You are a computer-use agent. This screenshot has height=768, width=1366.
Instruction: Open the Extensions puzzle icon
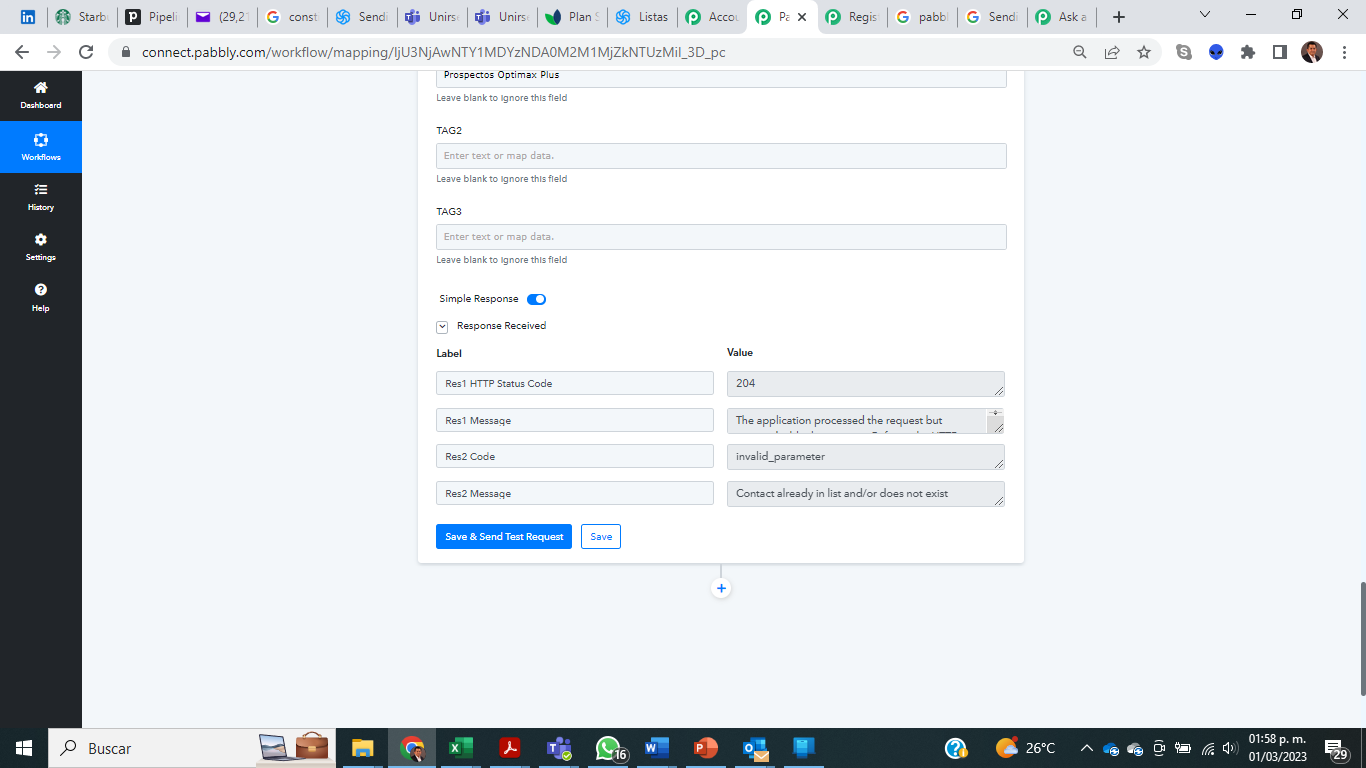click(1248, 52)
